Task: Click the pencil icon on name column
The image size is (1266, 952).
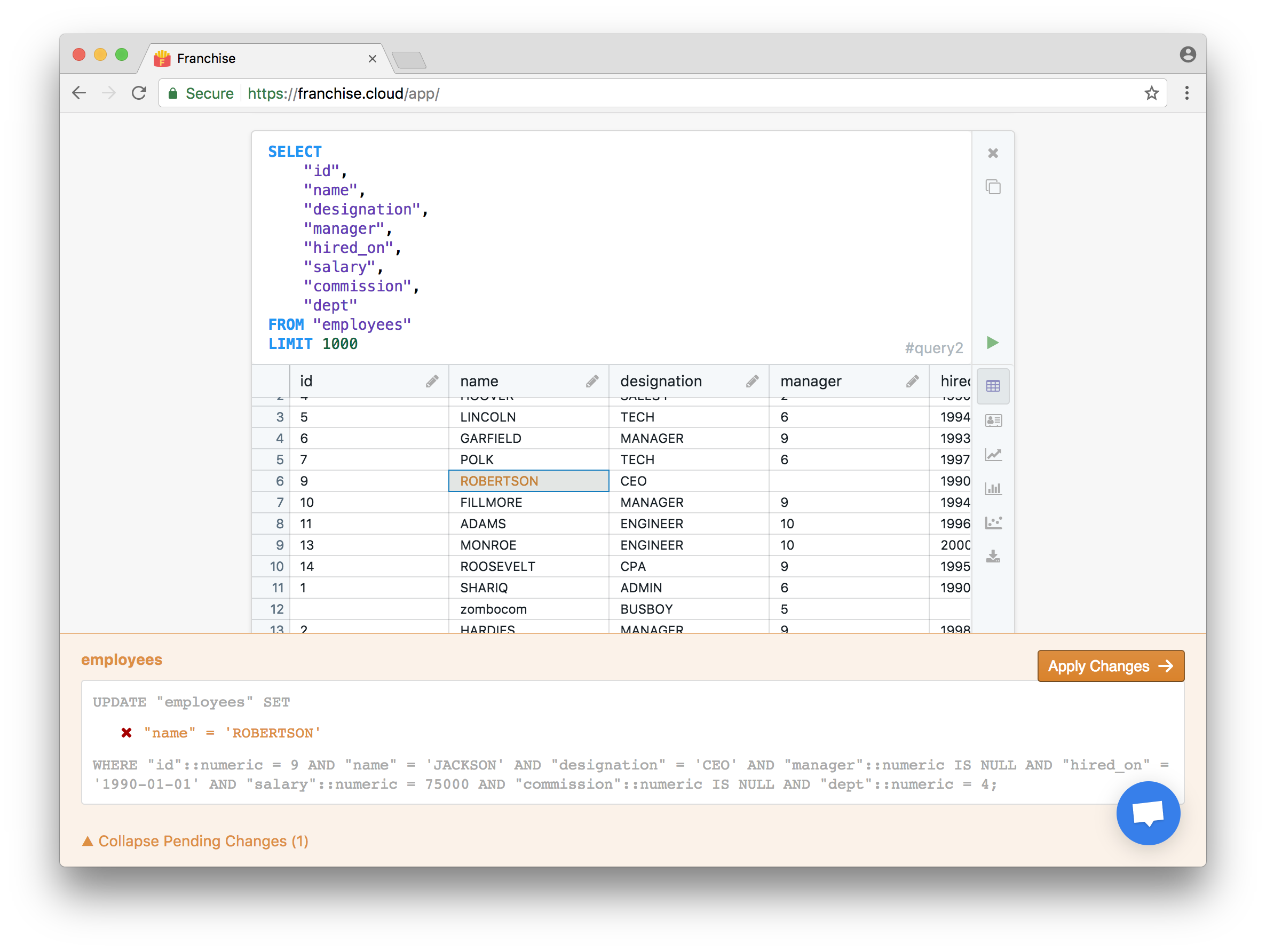Action: 592,381
